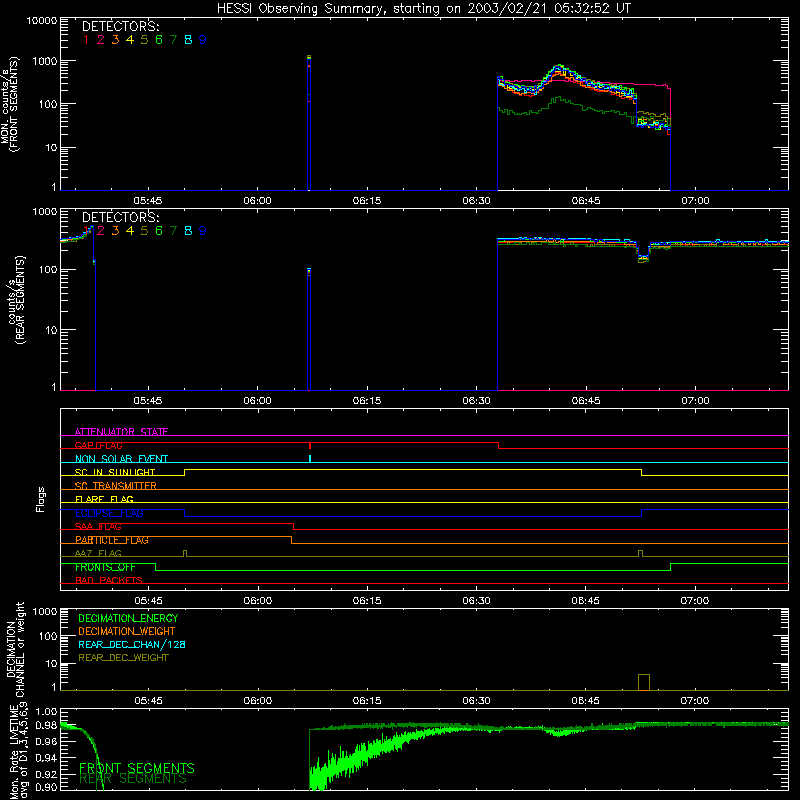This screenshot has width=800, height=800.
Task: Click green detector 6 in front segments legend
Action: click(159, 40)
